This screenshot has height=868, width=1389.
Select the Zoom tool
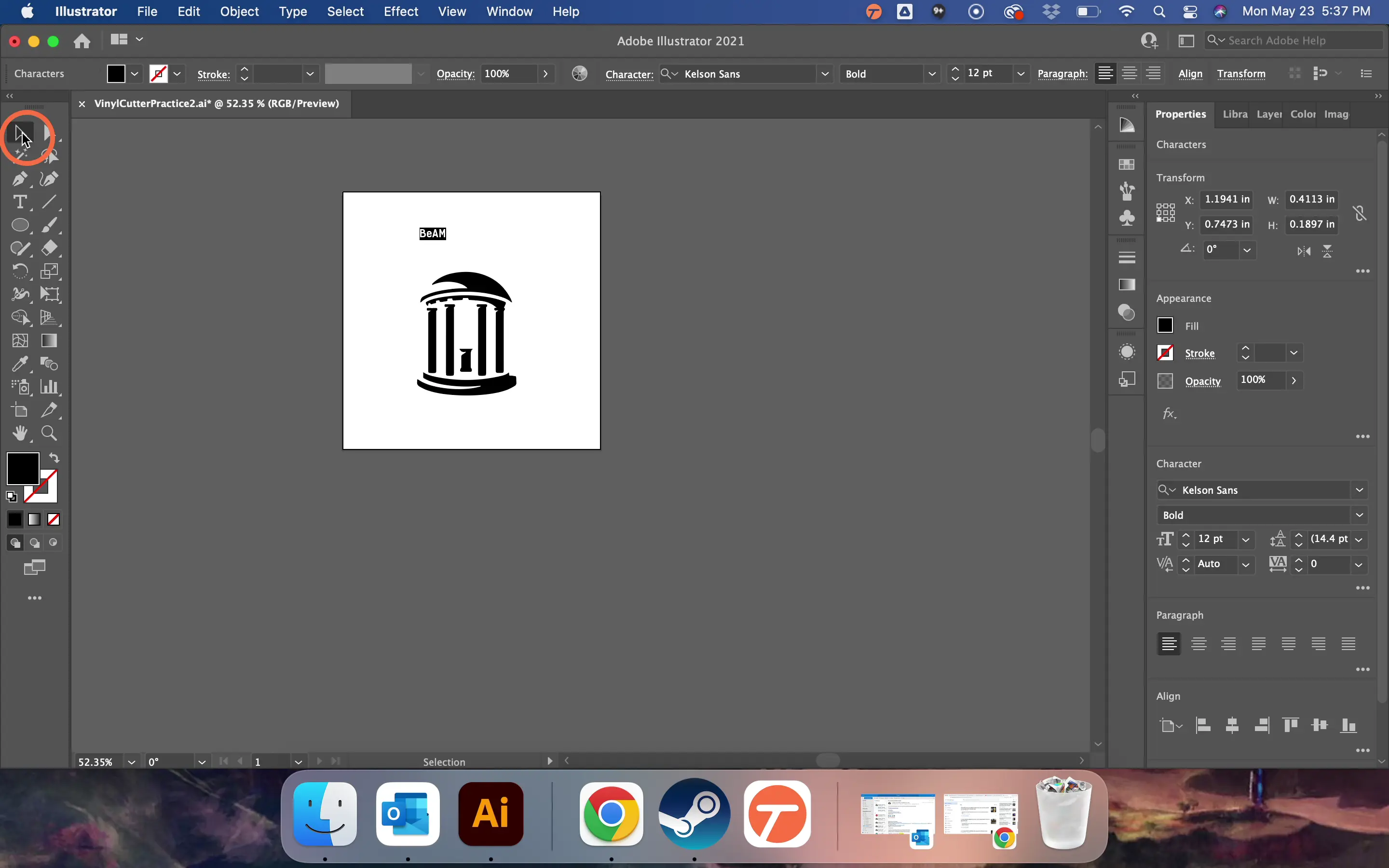[x=49, y=433]
